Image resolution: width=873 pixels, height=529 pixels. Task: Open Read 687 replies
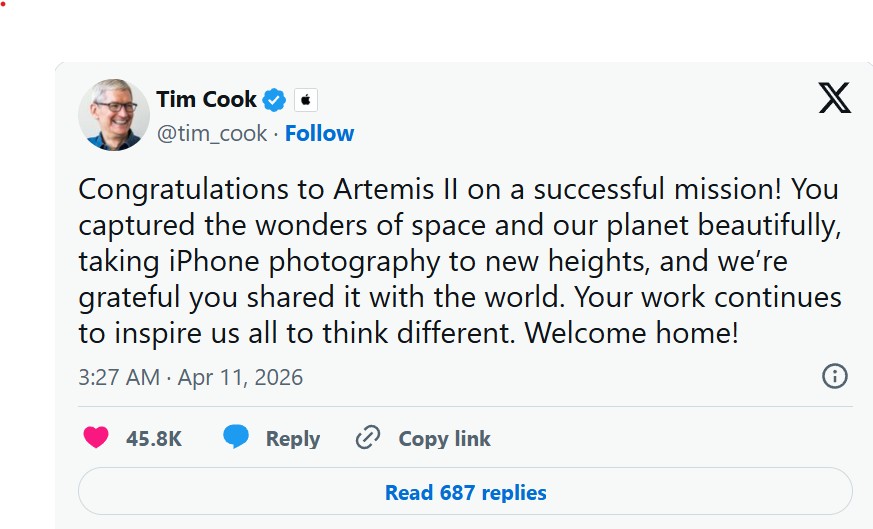point(465,492)
